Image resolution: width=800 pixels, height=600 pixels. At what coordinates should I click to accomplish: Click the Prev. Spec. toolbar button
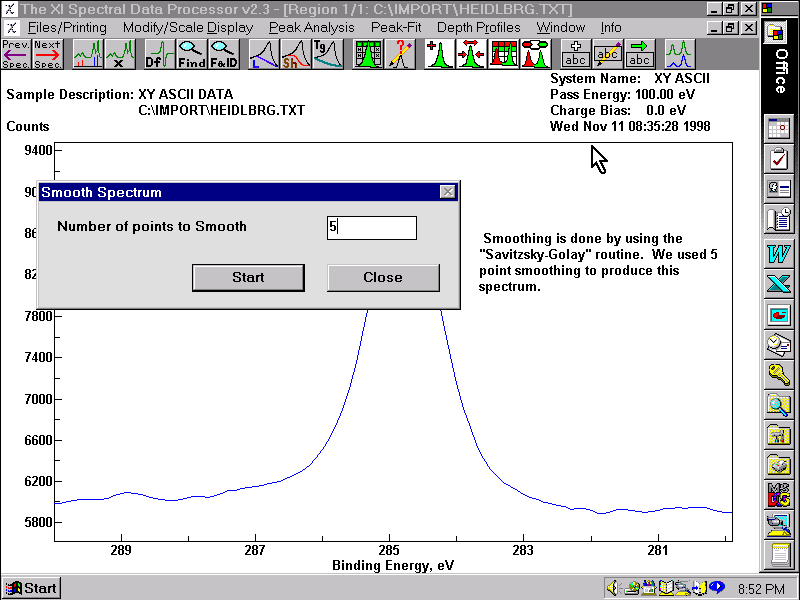(x=15, y=53)
